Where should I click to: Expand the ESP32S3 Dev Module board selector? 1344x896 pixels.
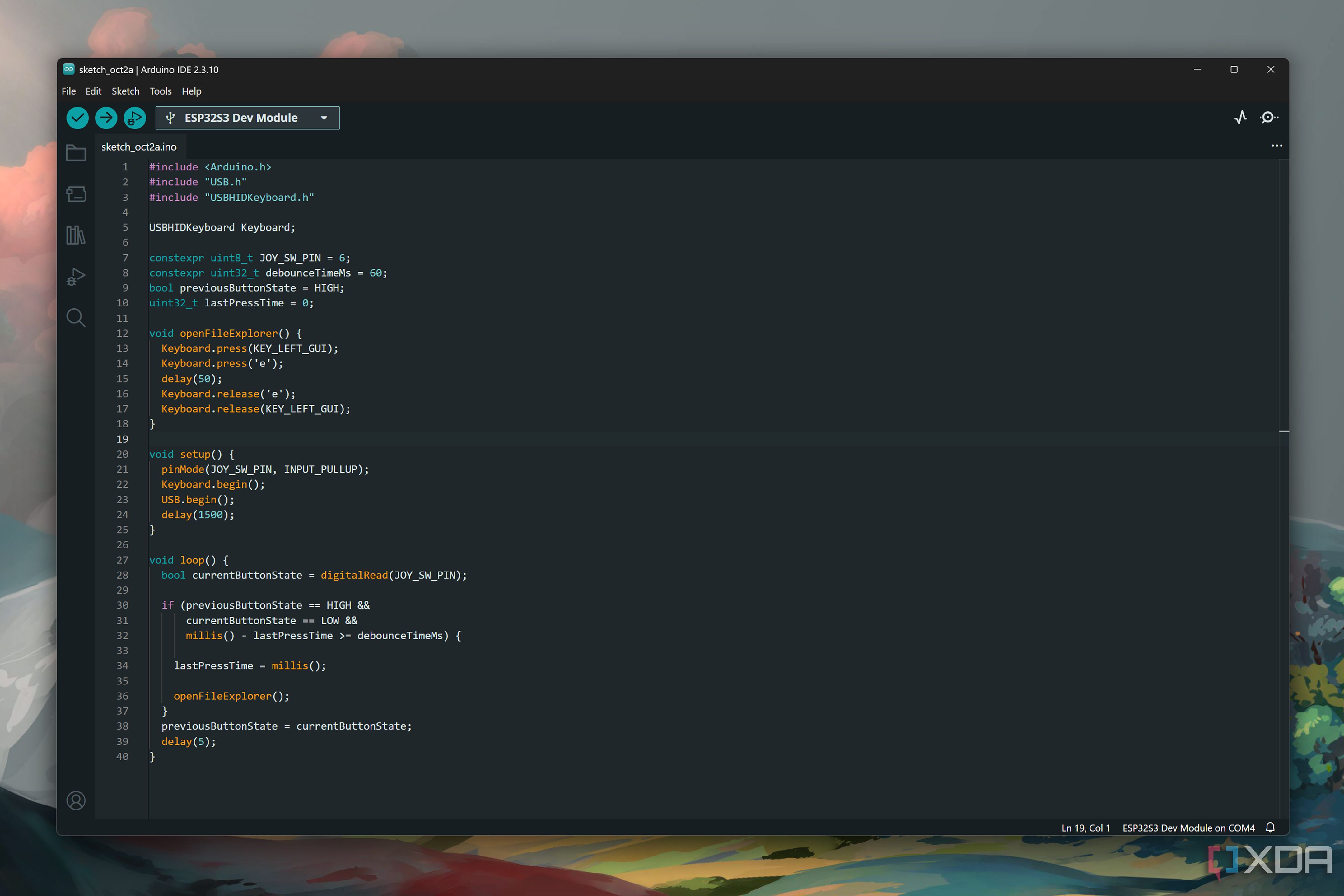[247, 118]
